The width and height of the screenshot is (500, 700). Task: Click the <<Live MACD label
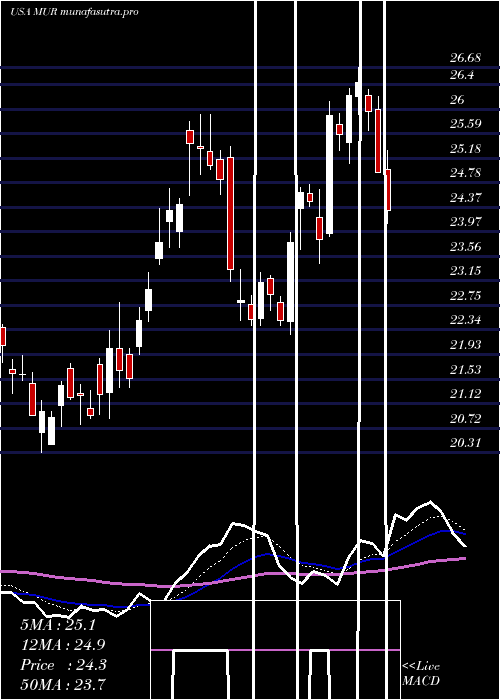(421, 673)
